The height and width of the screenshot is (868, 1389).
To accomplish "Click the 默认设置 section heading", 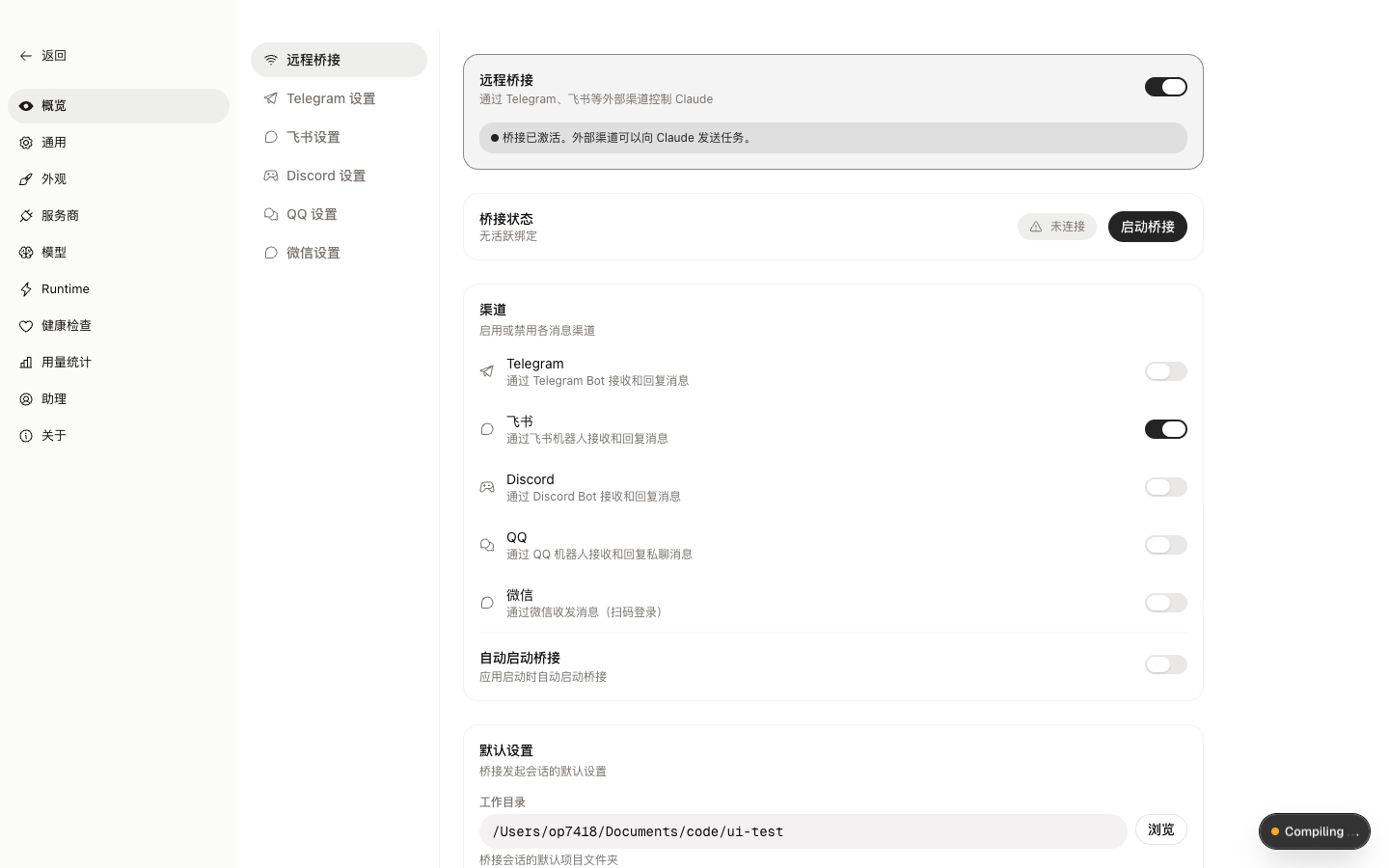I will click(506, 750).
